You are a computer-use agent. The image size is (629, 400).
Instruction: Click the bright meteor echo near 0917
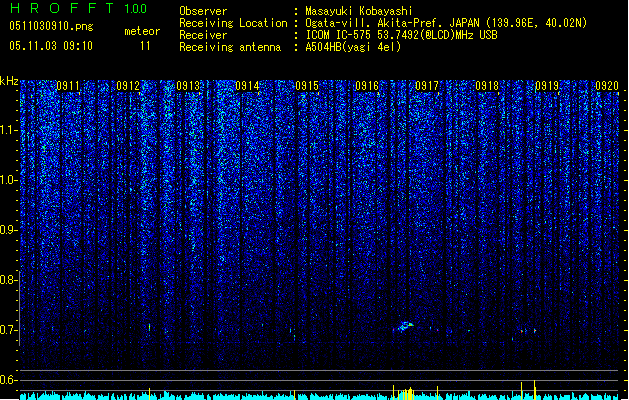(x=404, y=326)
